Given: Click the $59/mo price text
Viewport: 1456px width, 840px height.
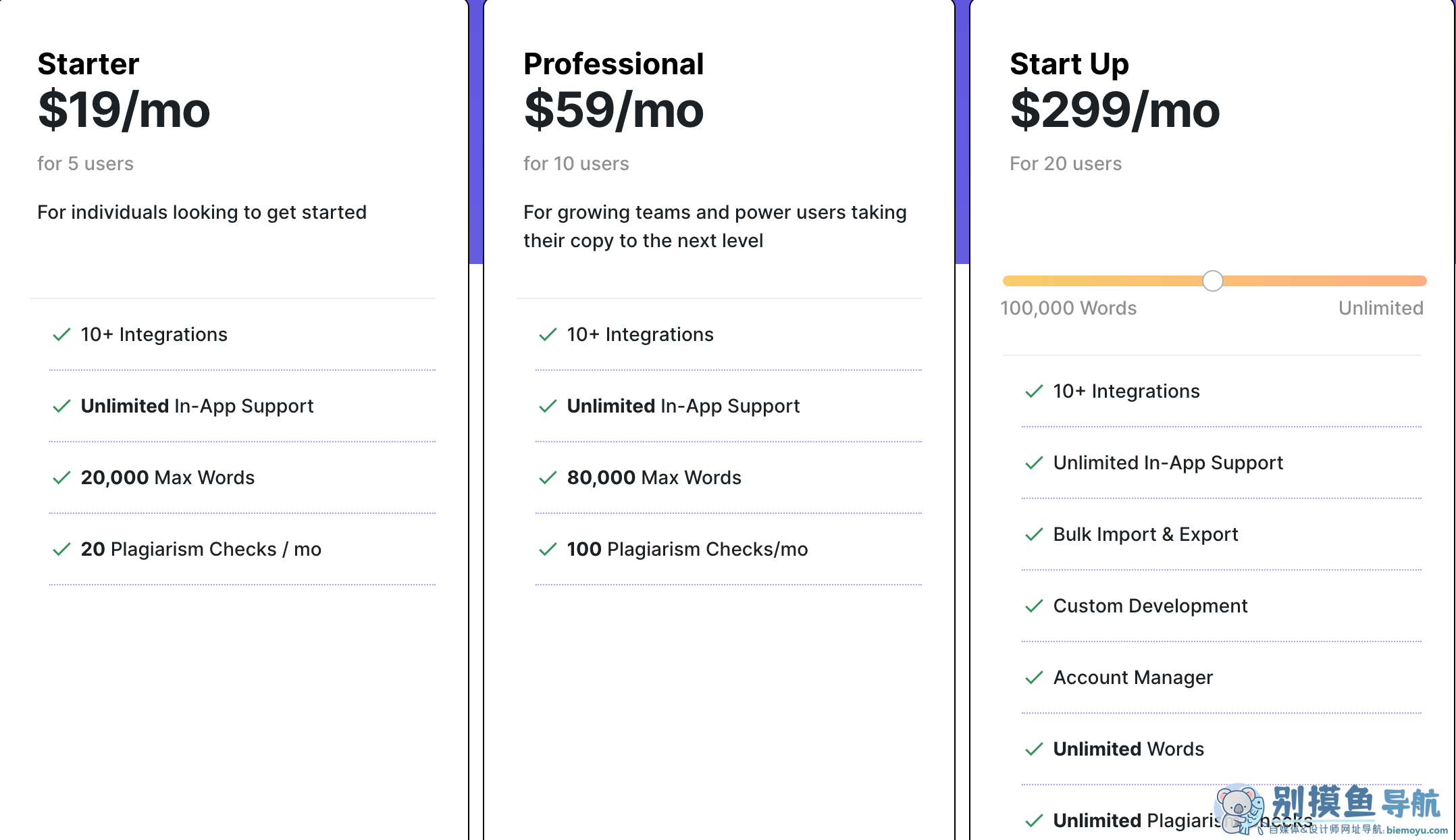Looking at the screenshot, I should click(x=613, y=109).
